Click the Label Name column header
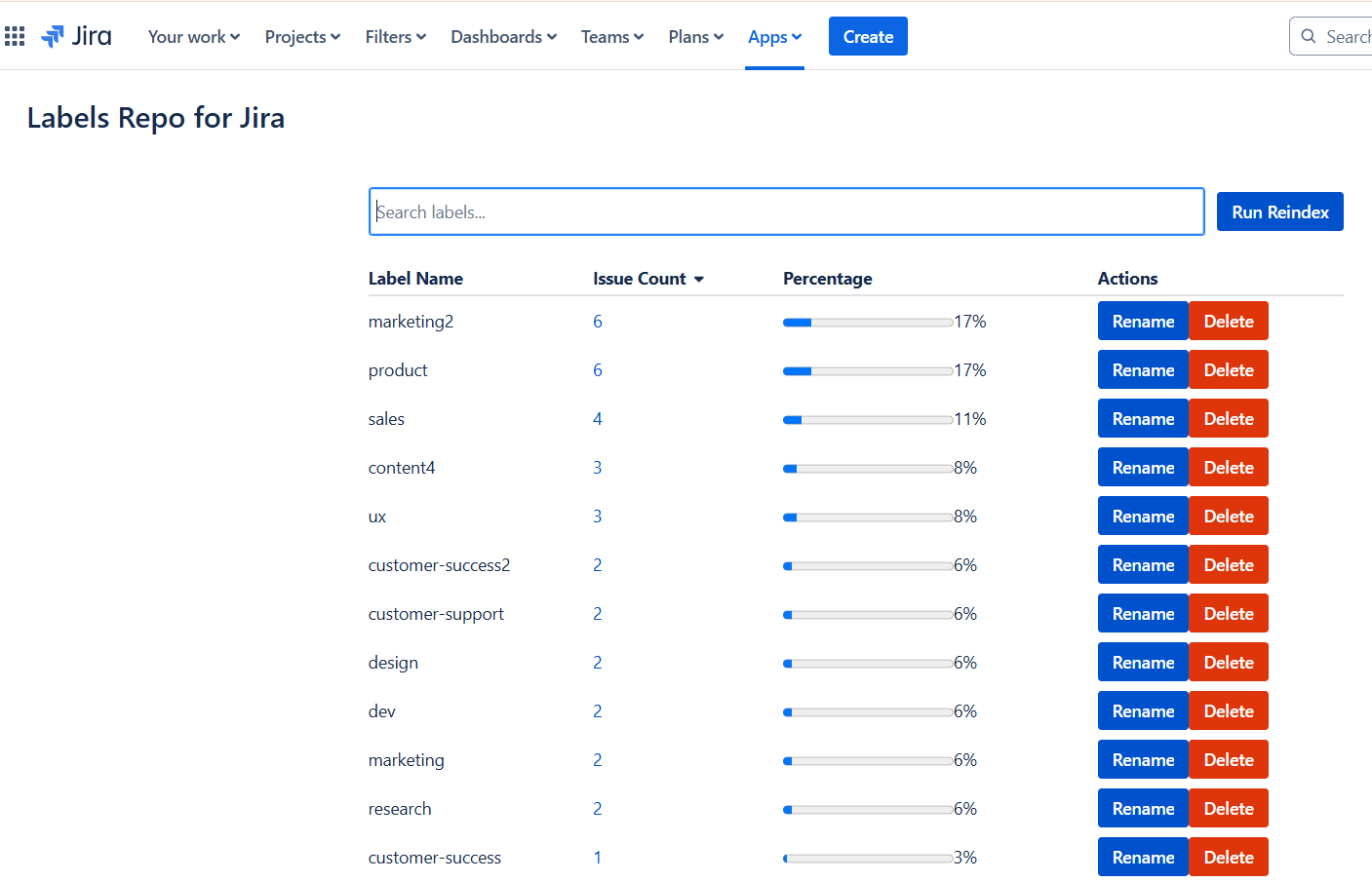The width and height of the screenshot is (1372, 882). [415, 279]
